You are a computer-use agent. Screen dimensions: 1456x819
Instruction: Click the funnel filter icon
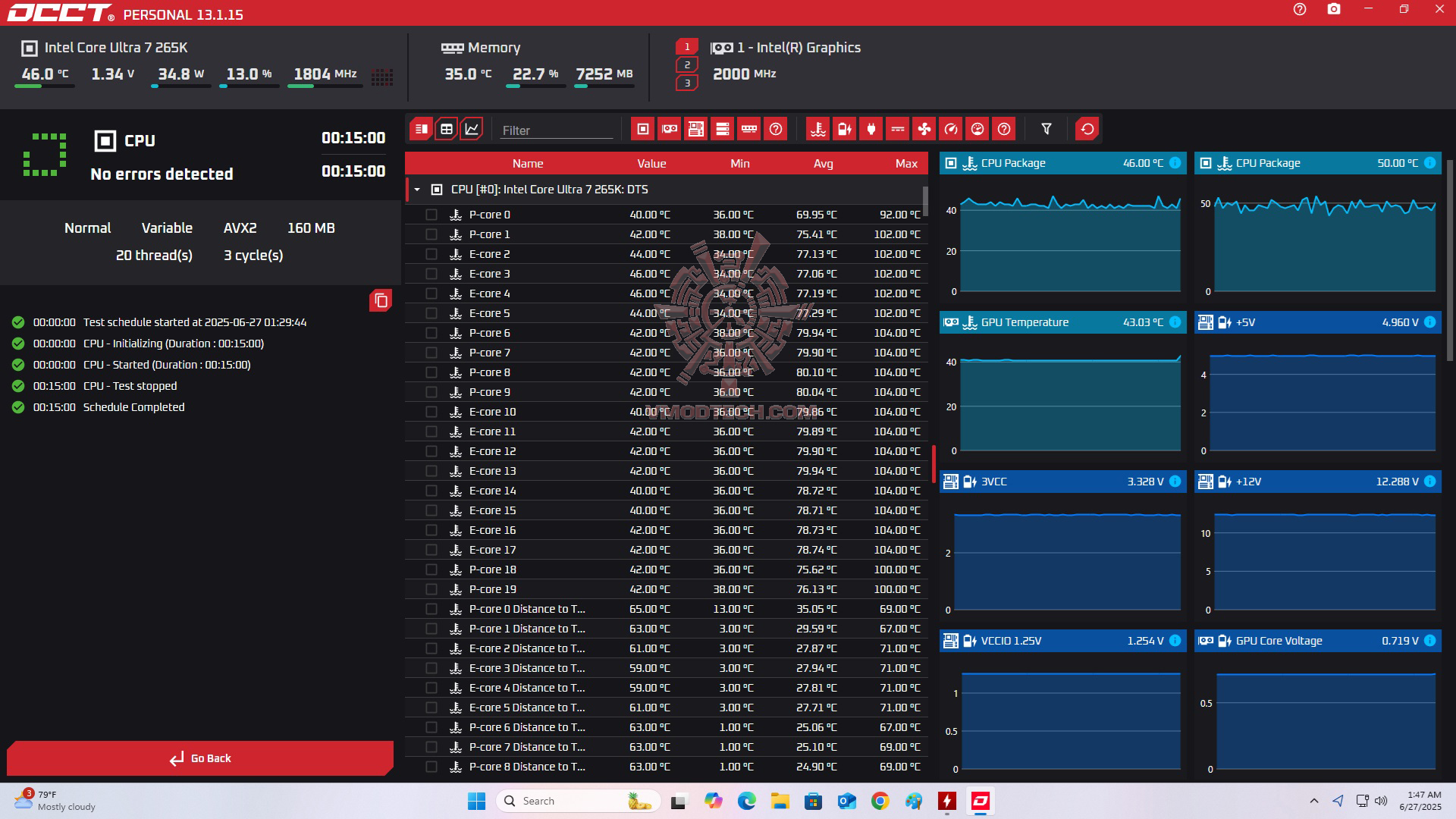(1046, 129)
